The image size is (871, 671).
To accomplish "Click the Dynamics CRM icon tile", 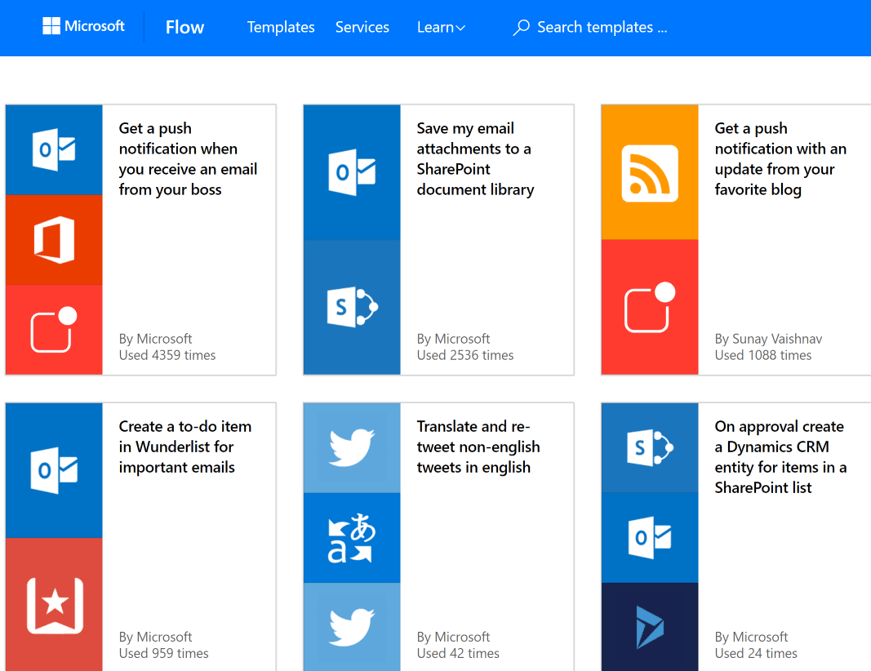I will (x=649, y=627).
